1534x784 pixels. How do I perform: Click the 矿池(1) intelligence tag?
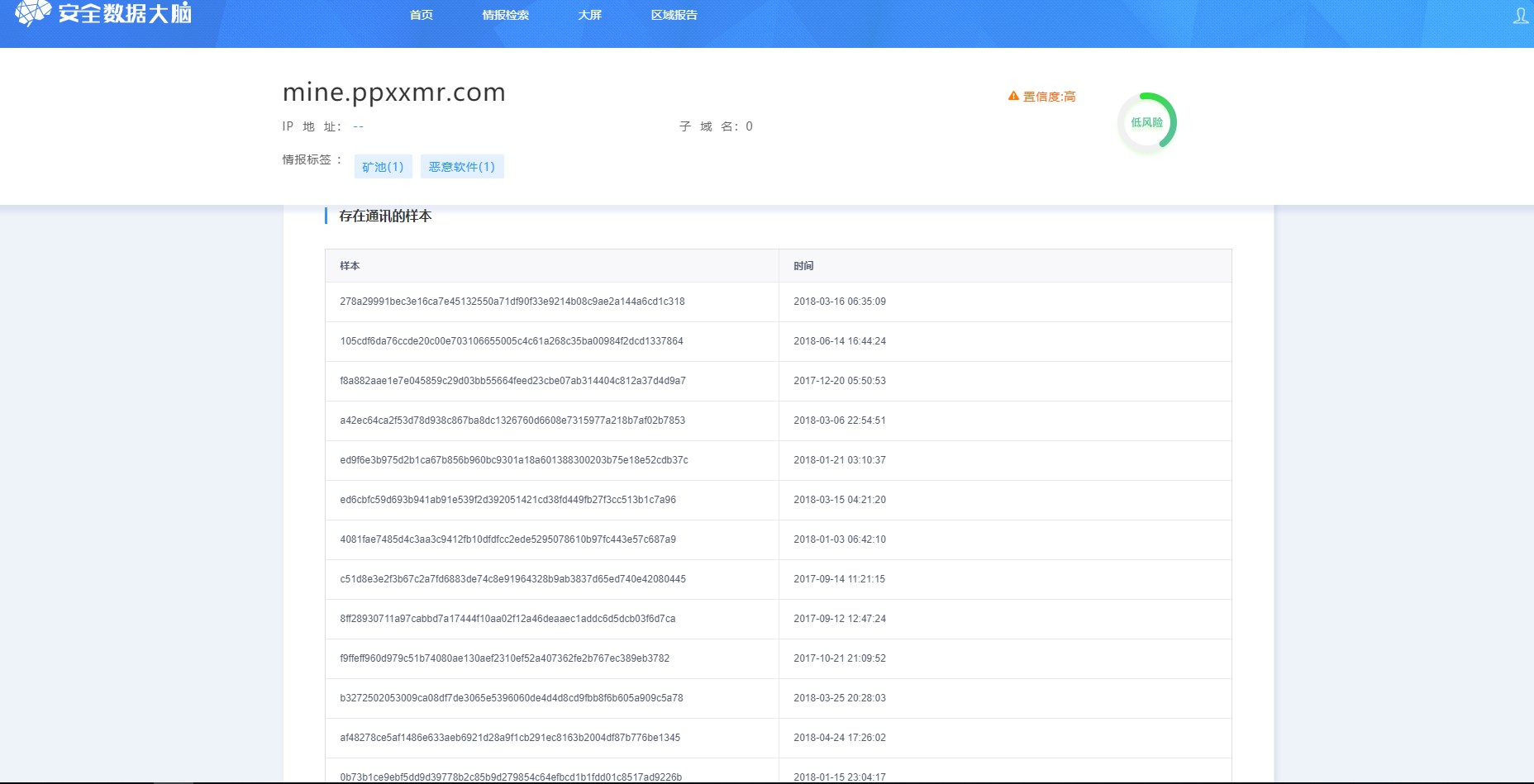coord(383,167)
